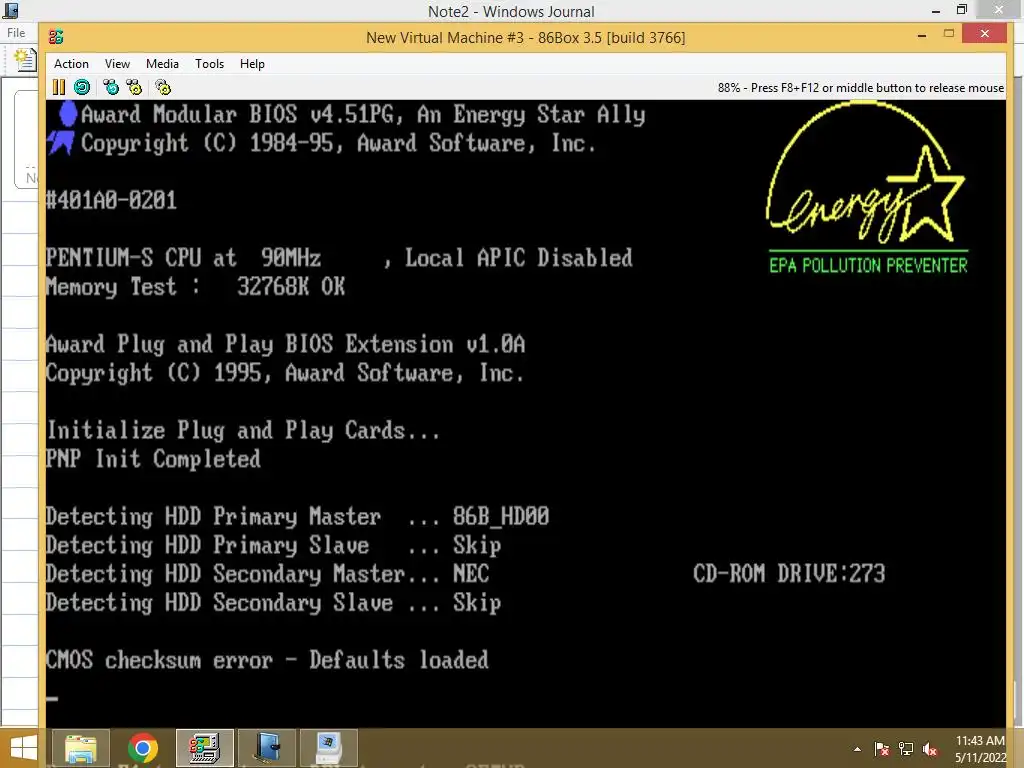Screen dimensions: 1024x768
Task: Show hidden system tray icons
Action: tap(857, 749)
